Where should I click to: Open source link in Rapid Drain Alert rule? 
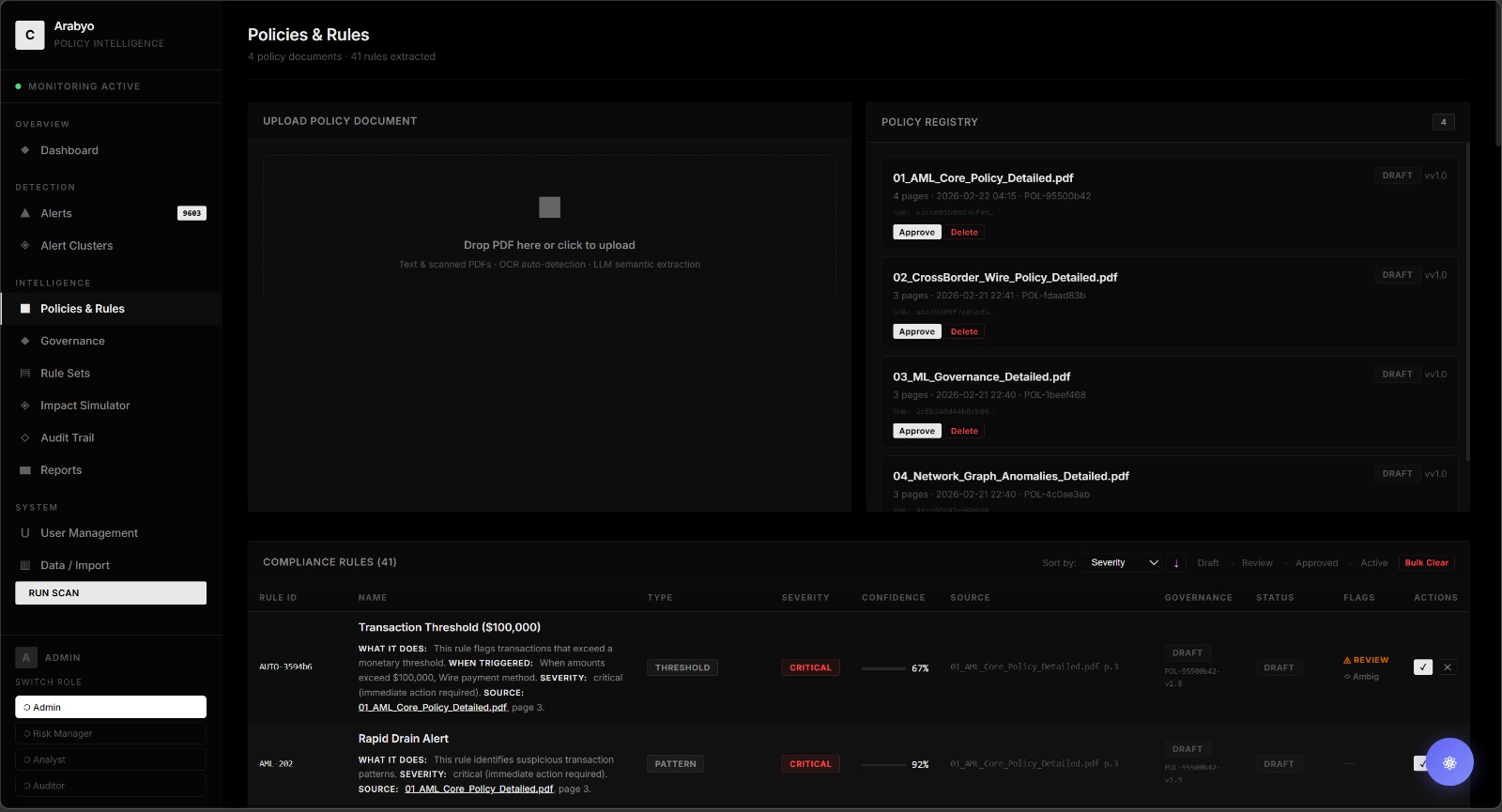pos(479,789)
